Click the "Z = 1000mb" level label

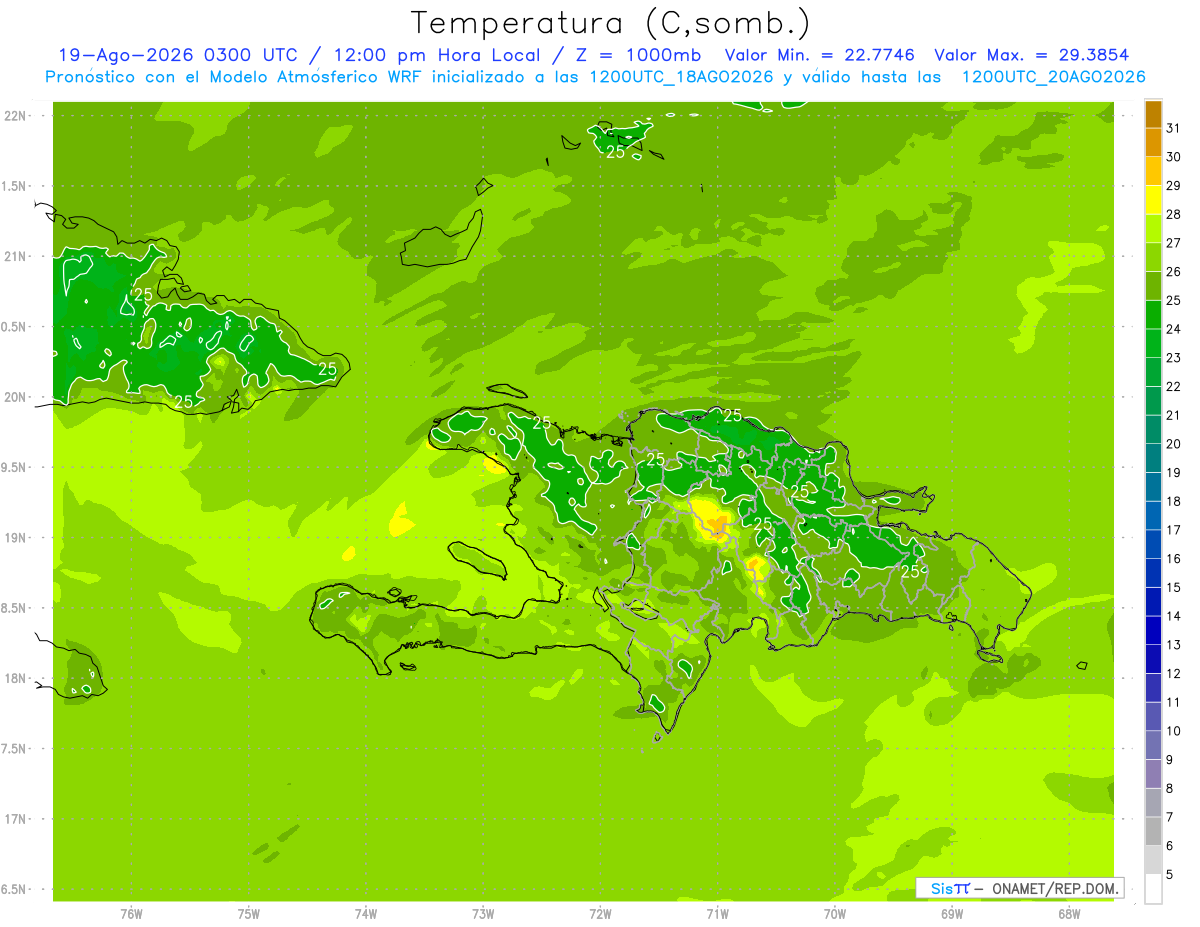click(637, 55)
